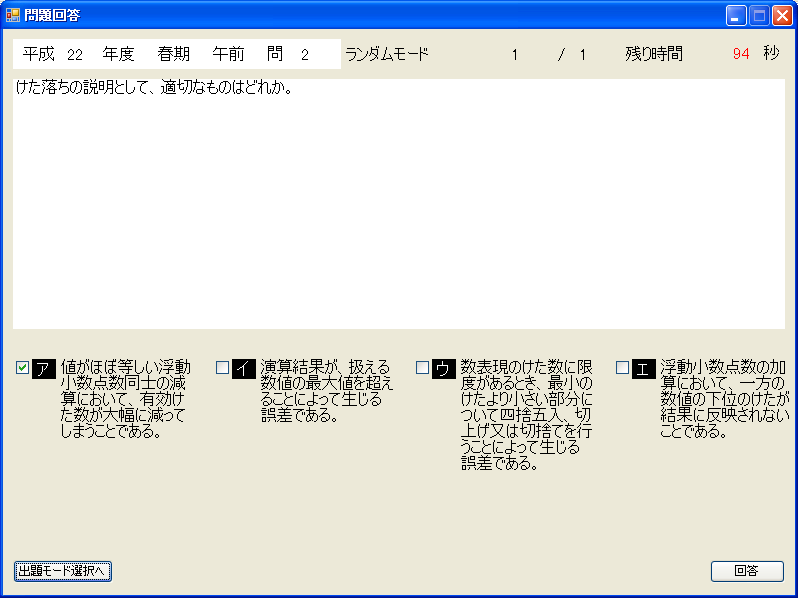
Task: Enable the エ answer checkbox
Action: pyautogui.click(x=622, y=368)
